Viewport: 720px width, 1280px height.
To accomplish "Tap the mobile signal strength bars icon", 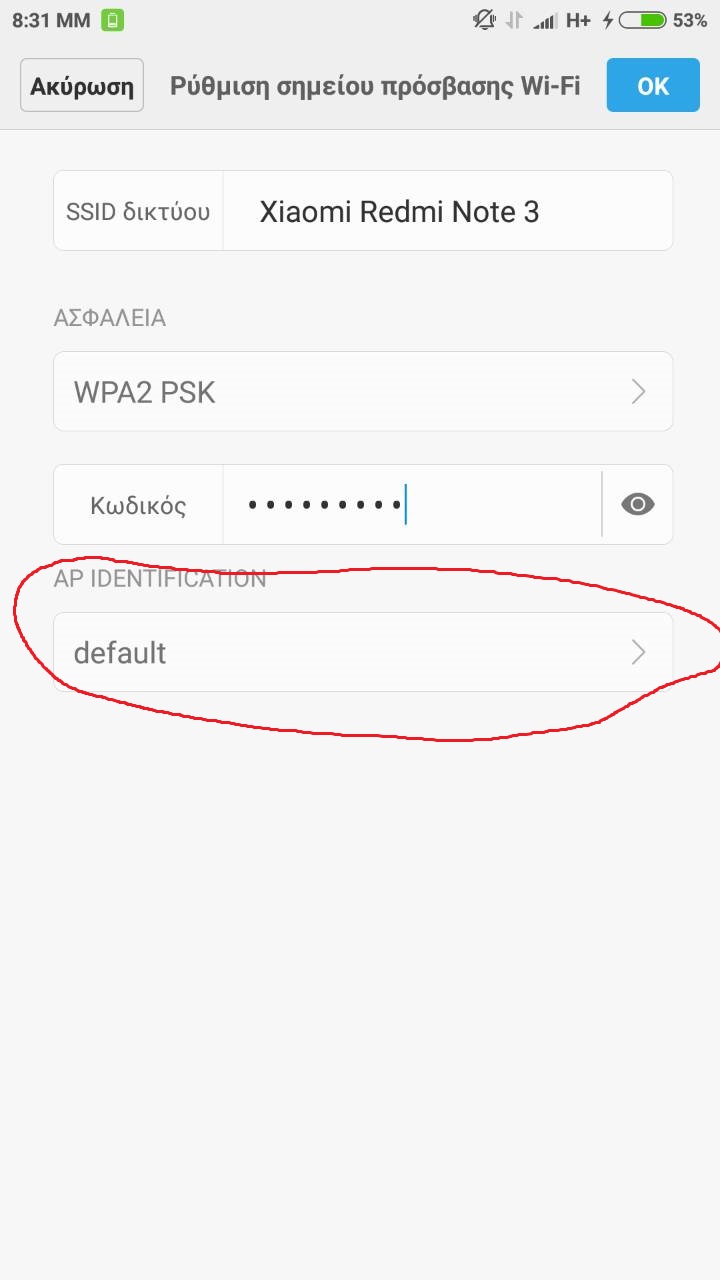I will 544,20.
